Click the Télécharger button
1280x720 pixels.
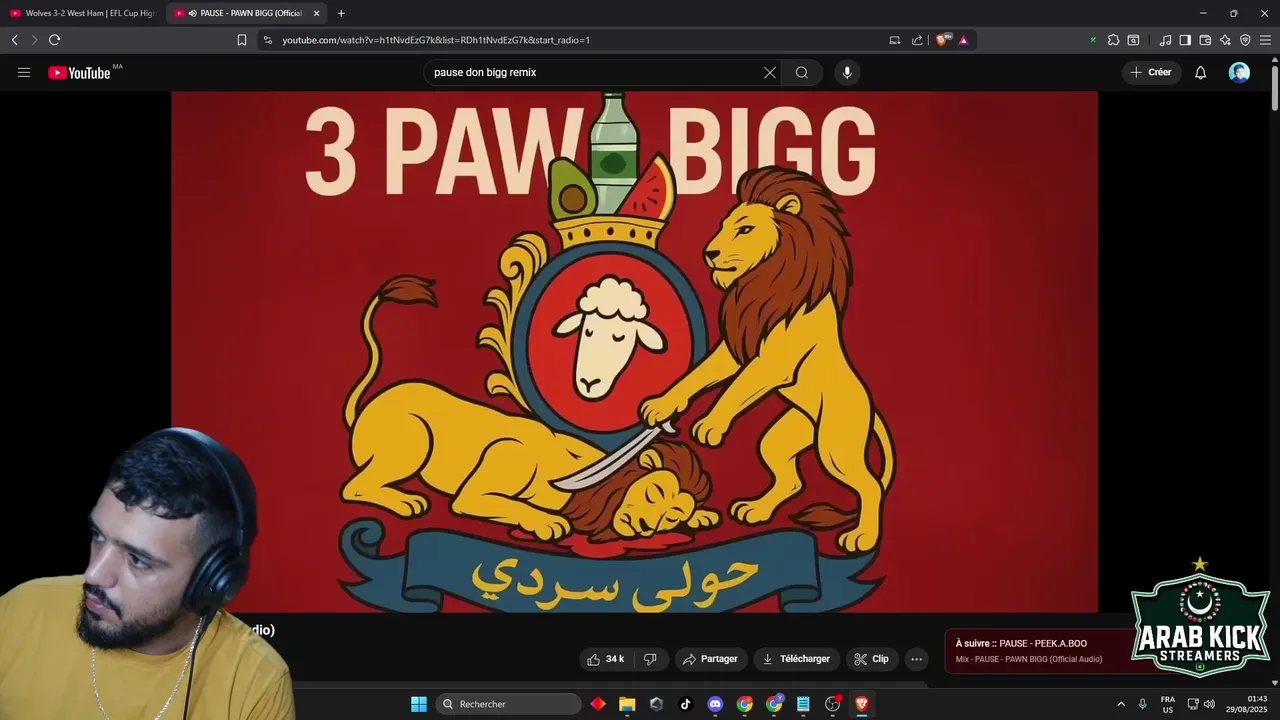(x=796, y=659)
